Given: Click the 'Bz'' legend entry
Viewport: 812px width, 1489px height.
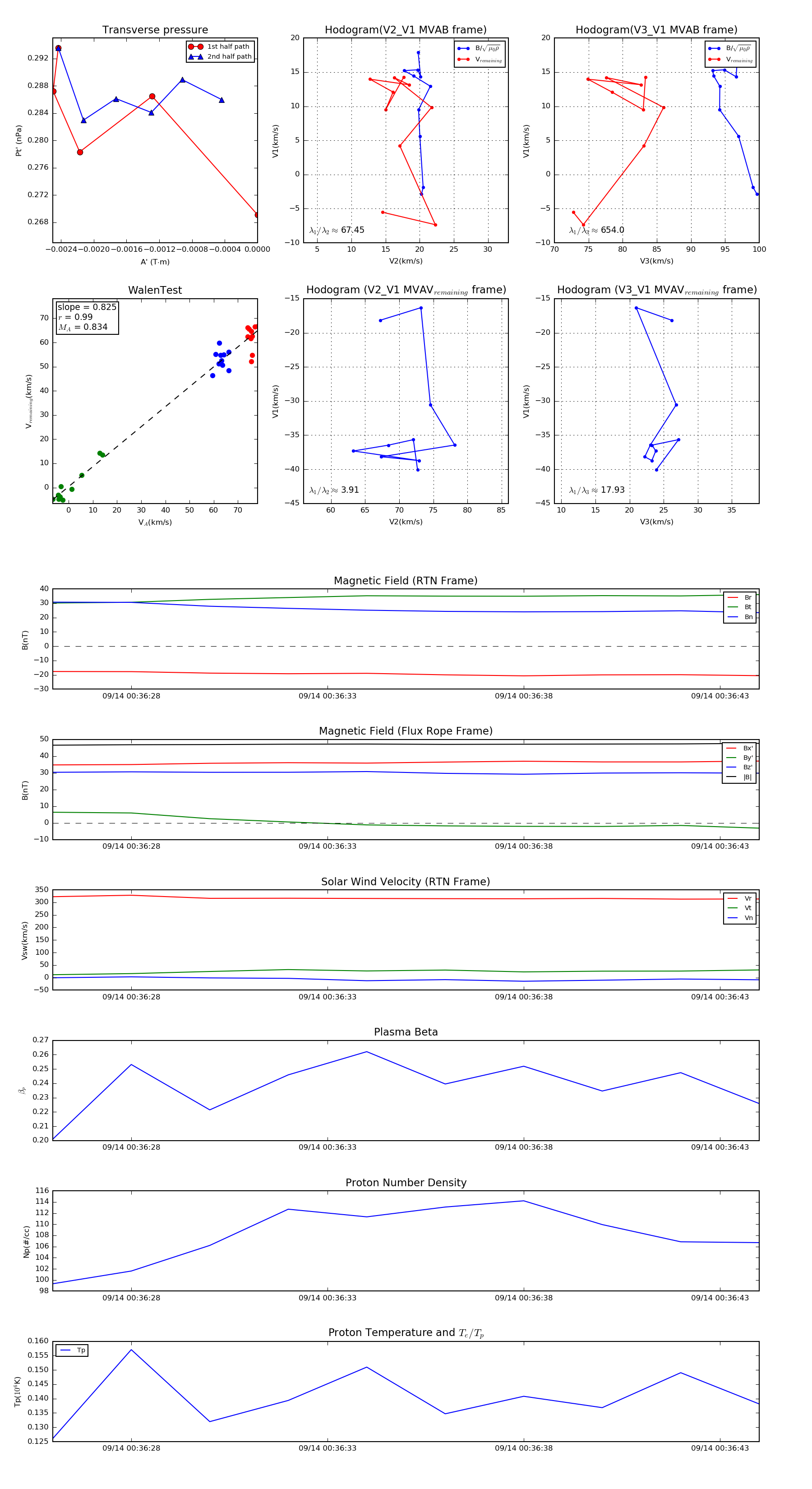Looking at the screenshot, I should (740, 767).
